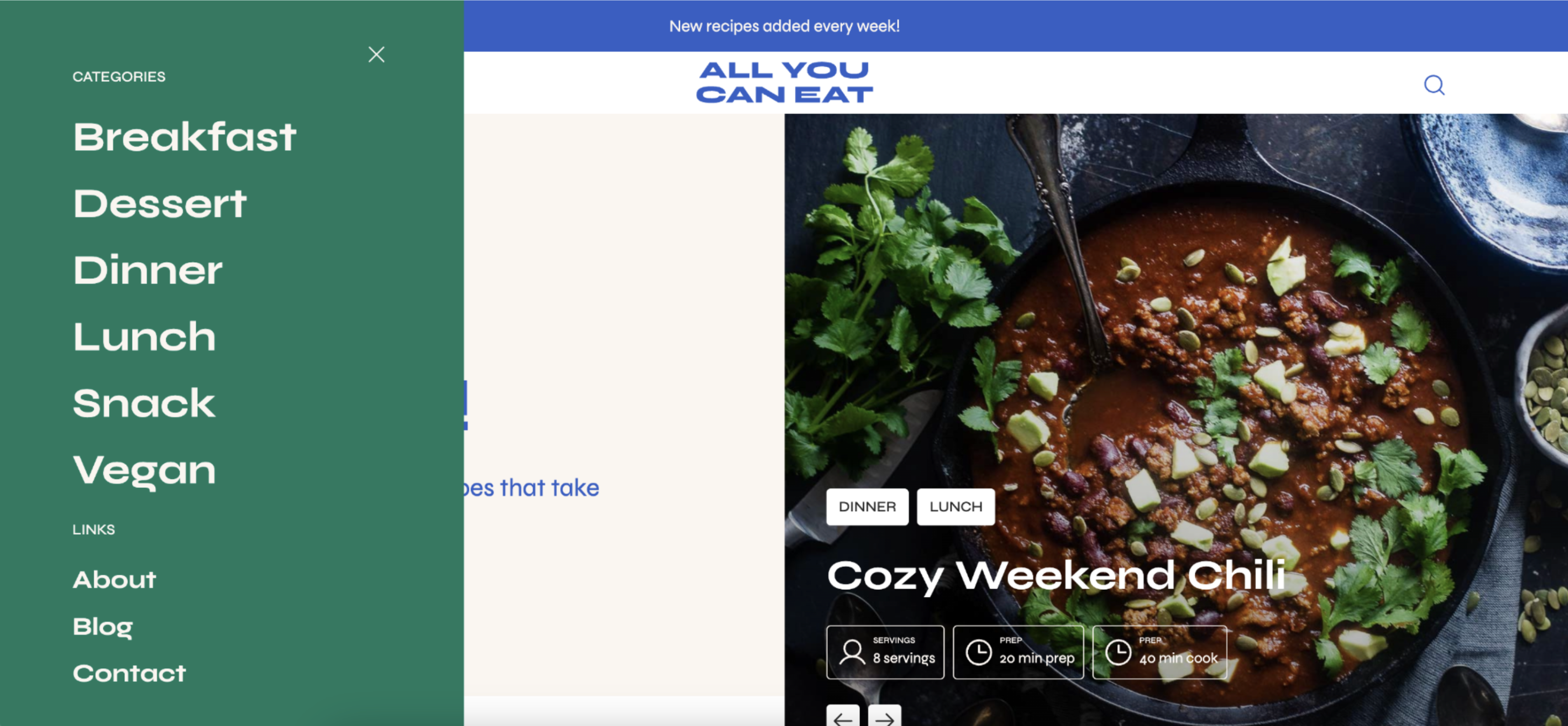Click the 40 min cook clock icon
The height and width of the screenshot is (726, 1568).
click(1118, 652)
